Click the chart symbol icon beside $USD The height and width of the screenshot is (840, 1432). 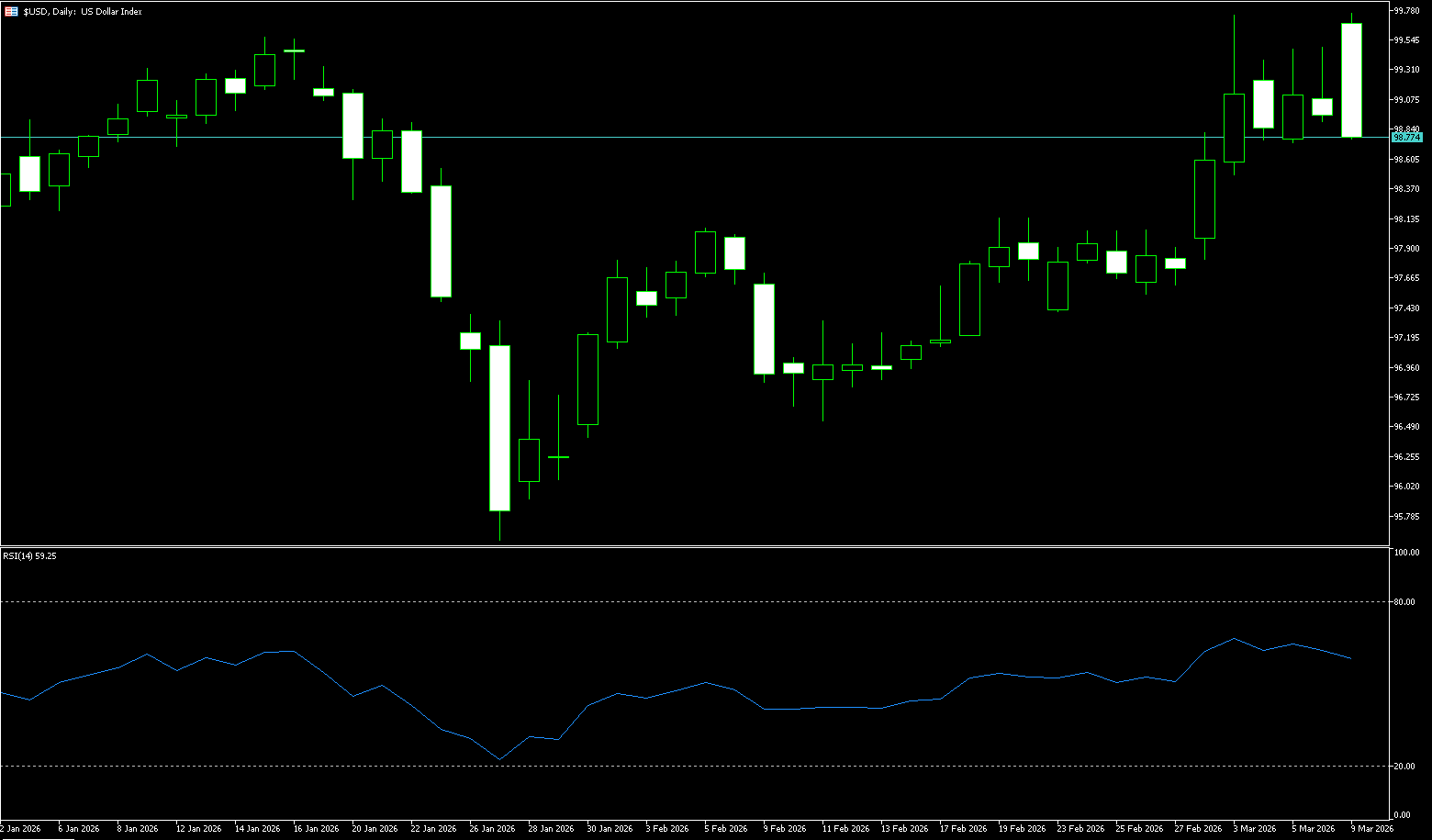[11, 12]
